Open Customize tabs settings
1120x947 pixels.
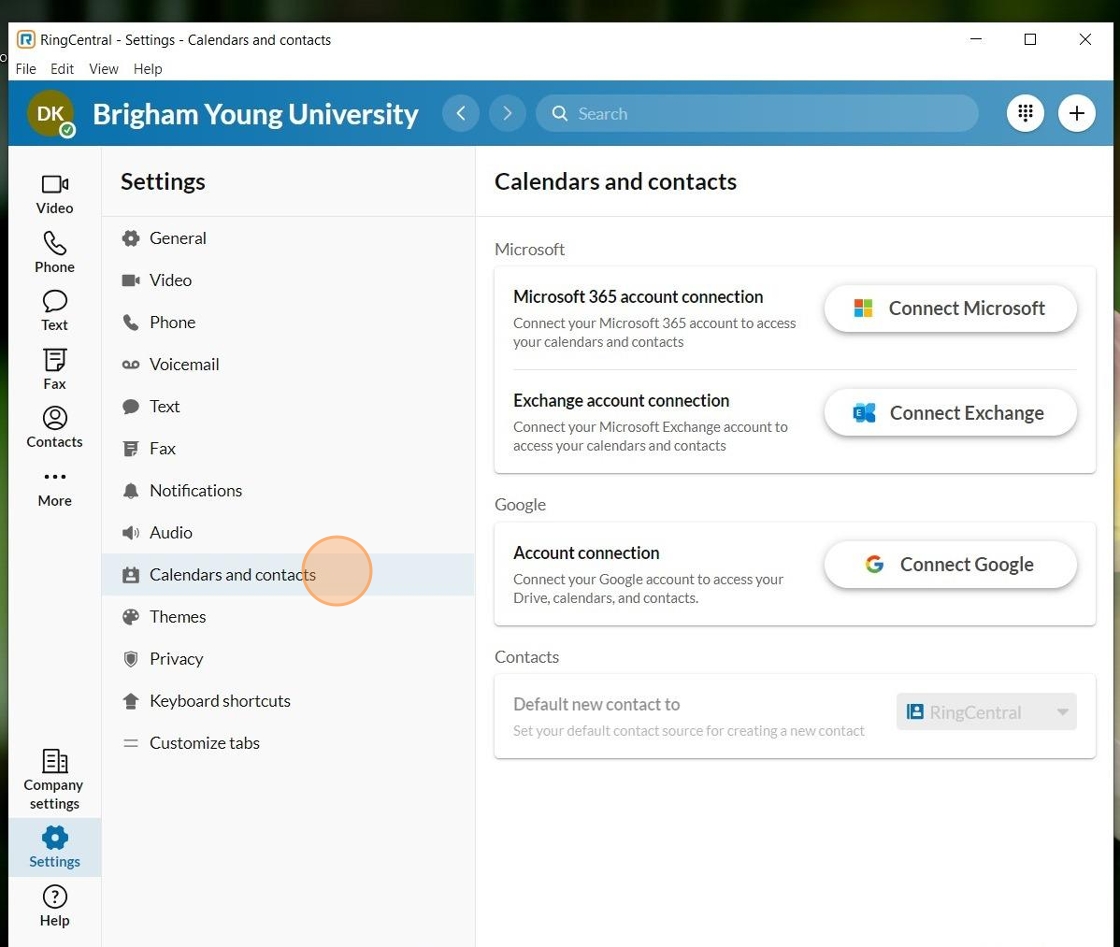[288, 743]
